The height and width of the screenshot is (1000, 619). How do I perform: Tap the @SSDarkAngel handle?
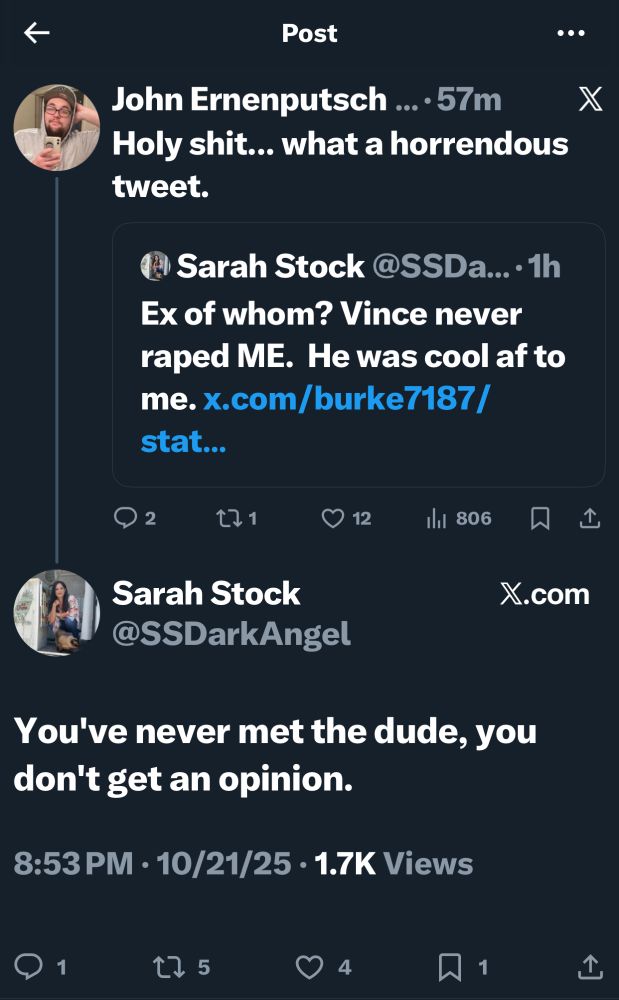[x=231, y=633]
